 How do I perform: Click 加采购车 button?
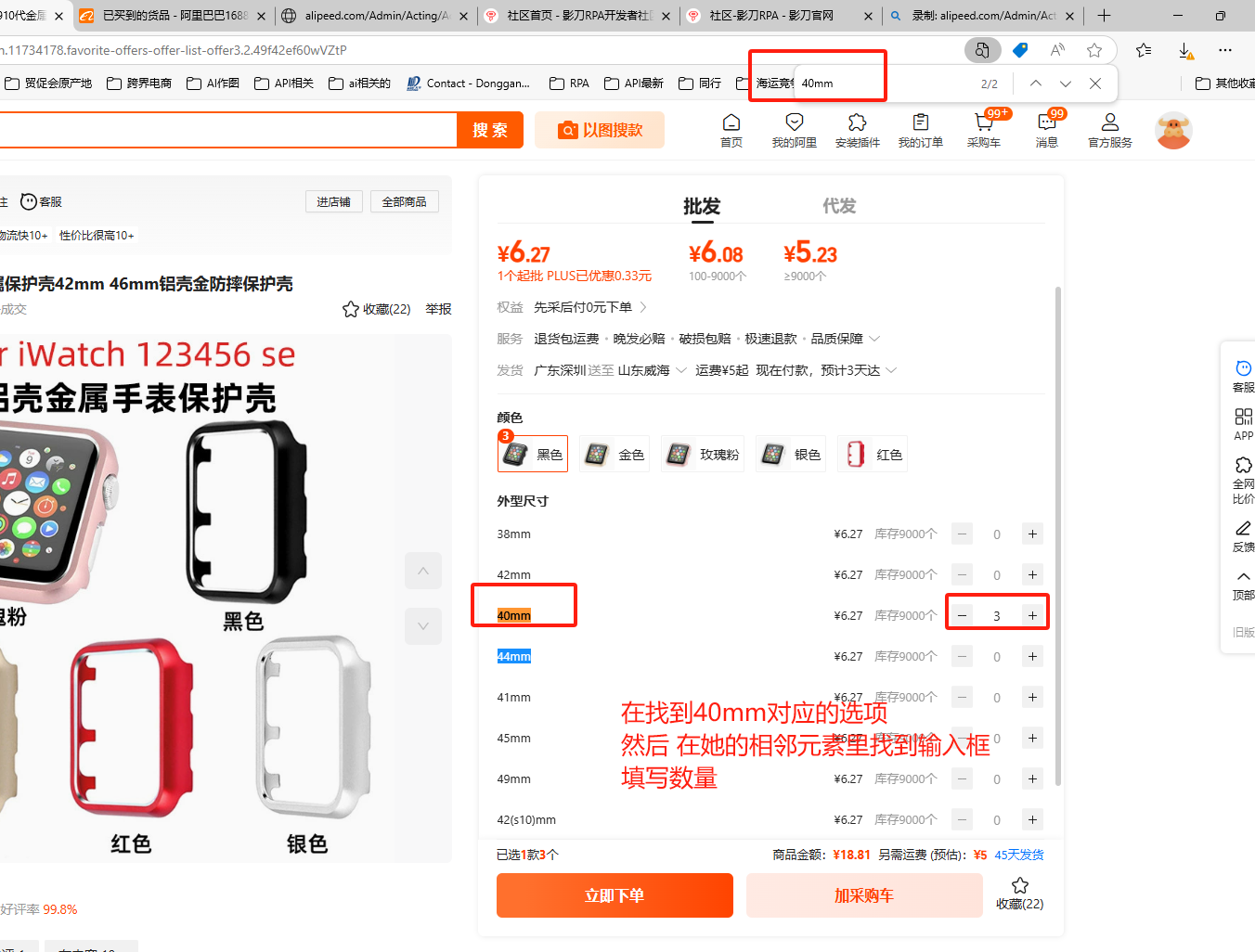coord(864,895)
